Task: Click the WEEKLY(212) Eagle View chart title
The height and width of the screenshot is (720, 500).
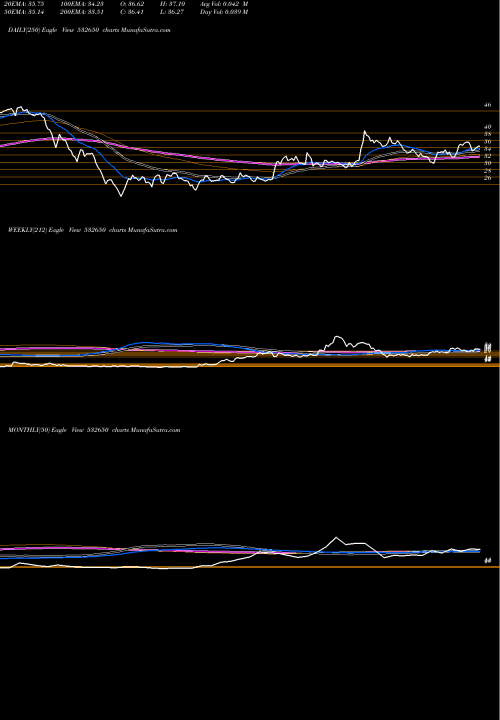Action: [x=92, y=230]
